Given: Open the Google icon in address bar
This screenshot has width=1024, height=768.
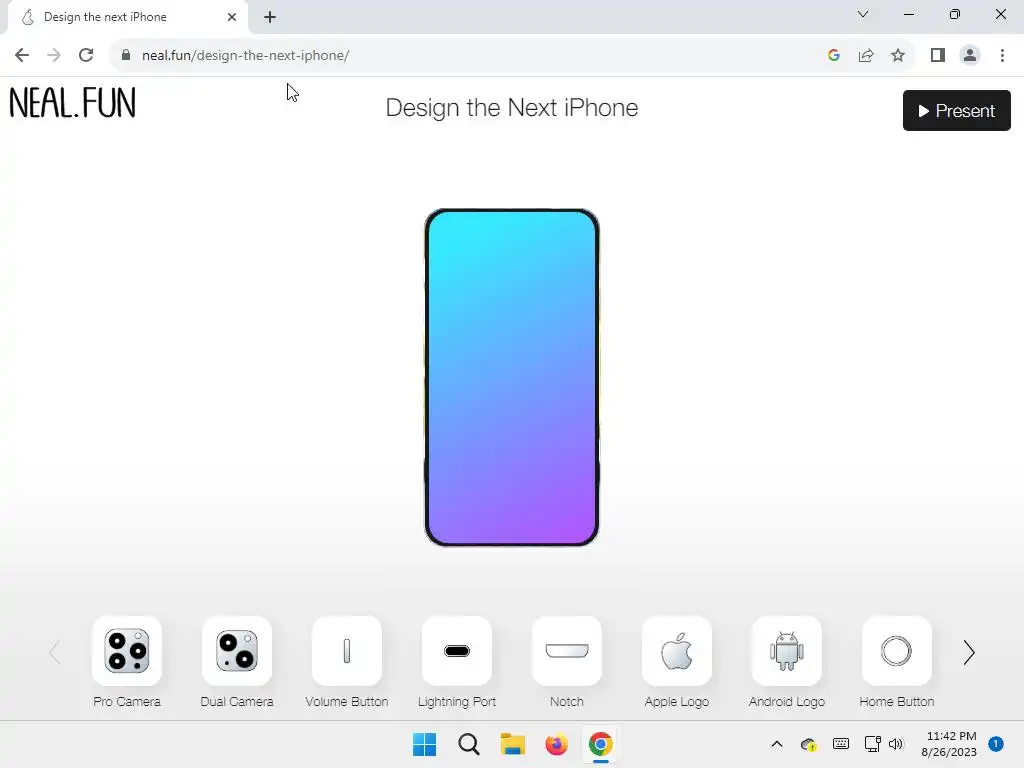Looking at the screenshot, I should point(833,55).
